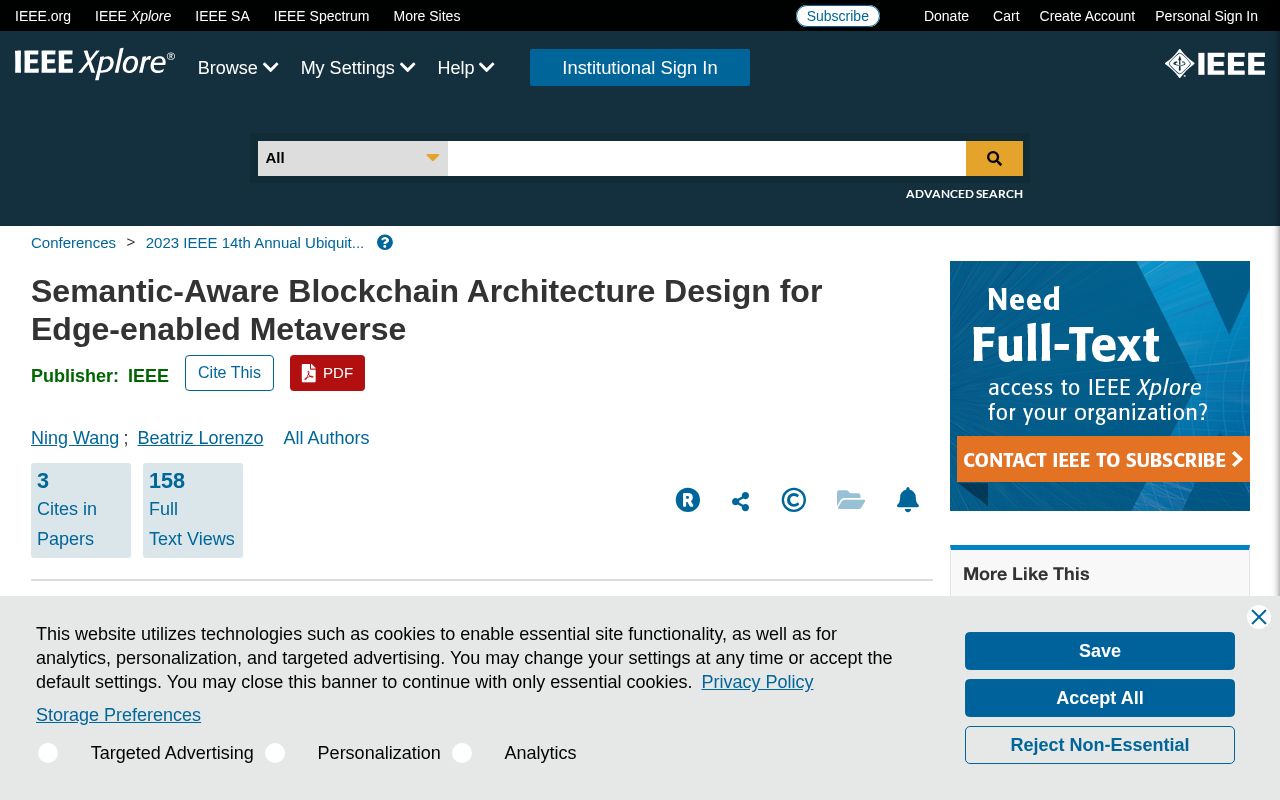Toggle Targeted Advertising cookie option
The image size is (1280, 800).
click(x=48, y=753)
